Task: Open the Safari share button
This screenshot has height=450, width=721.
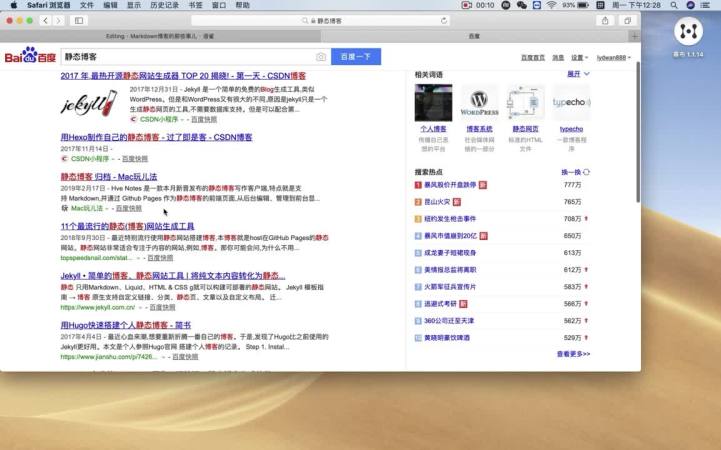Action: (x=605, y=21)
